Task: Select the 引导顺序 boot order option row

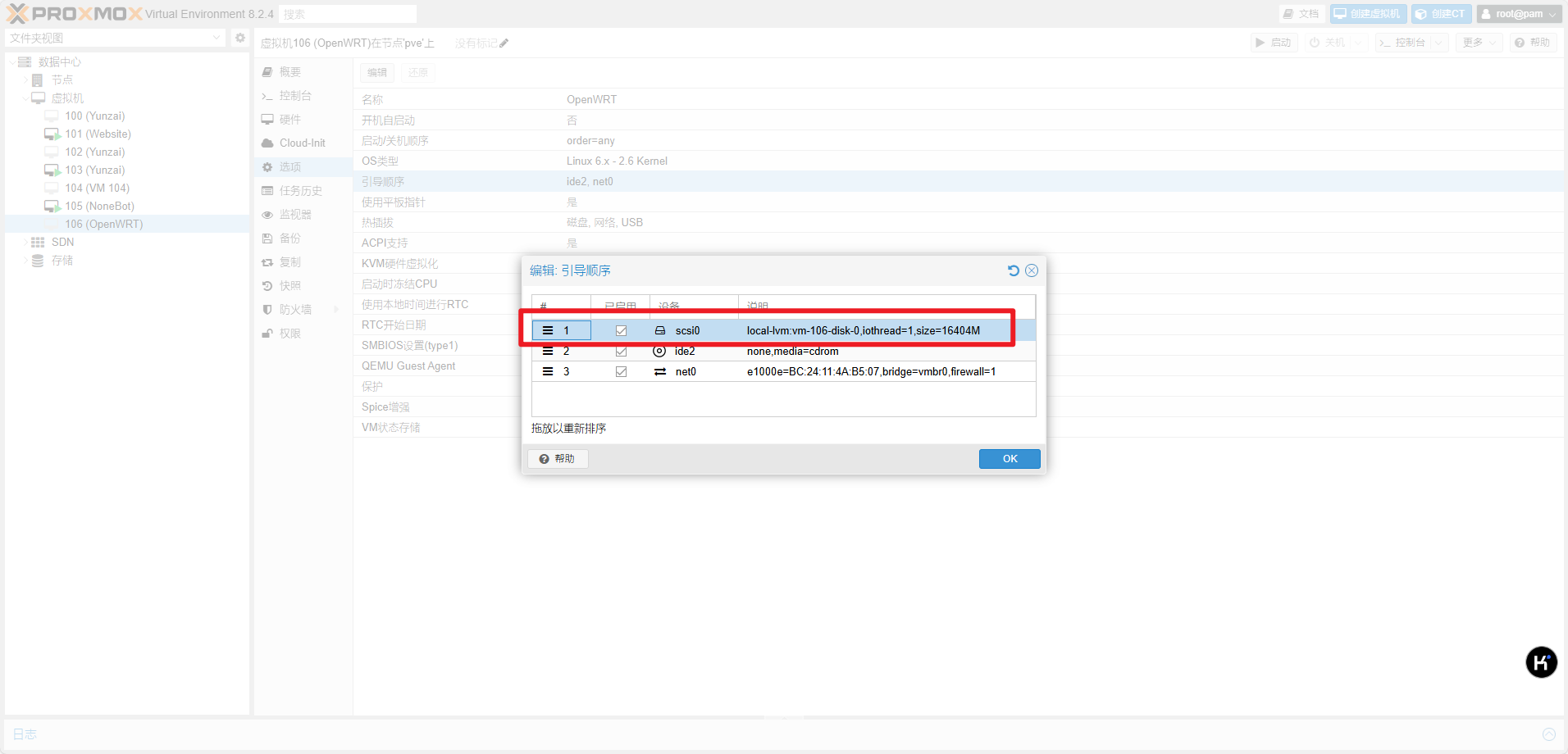Action: click(958, 182)
